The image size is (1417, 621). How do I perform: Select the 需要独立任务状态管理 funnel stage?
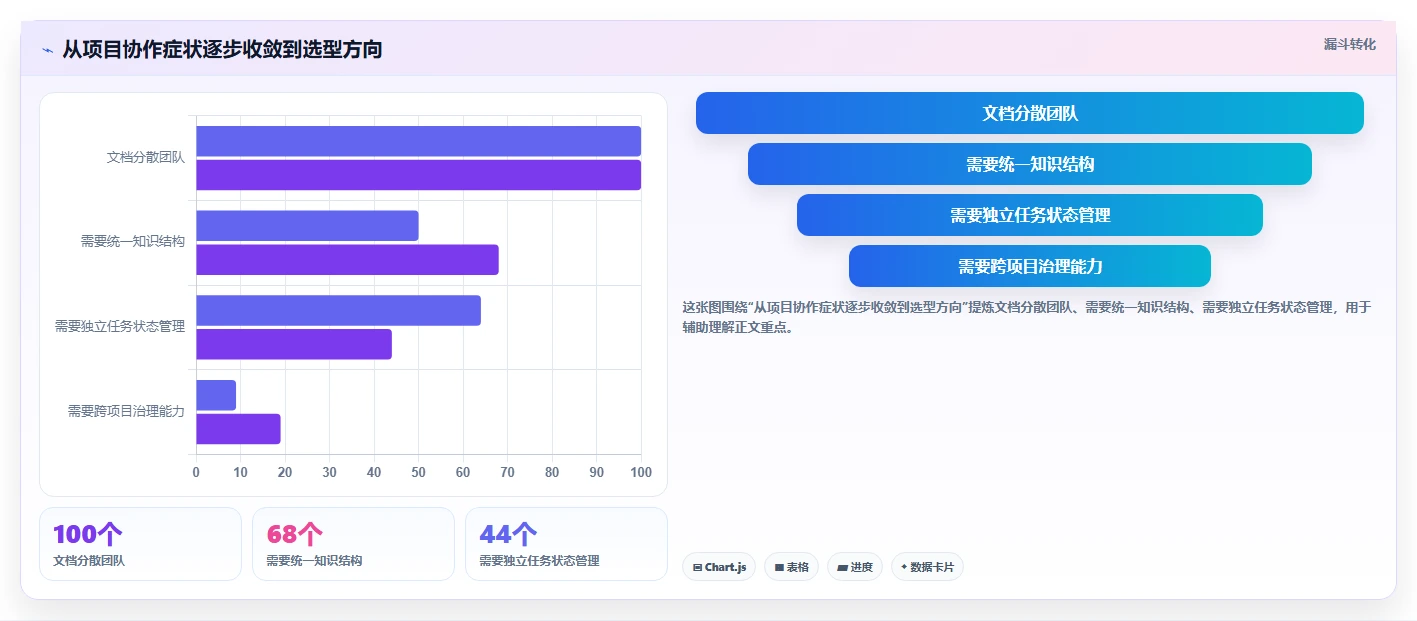pos(1029,215)
